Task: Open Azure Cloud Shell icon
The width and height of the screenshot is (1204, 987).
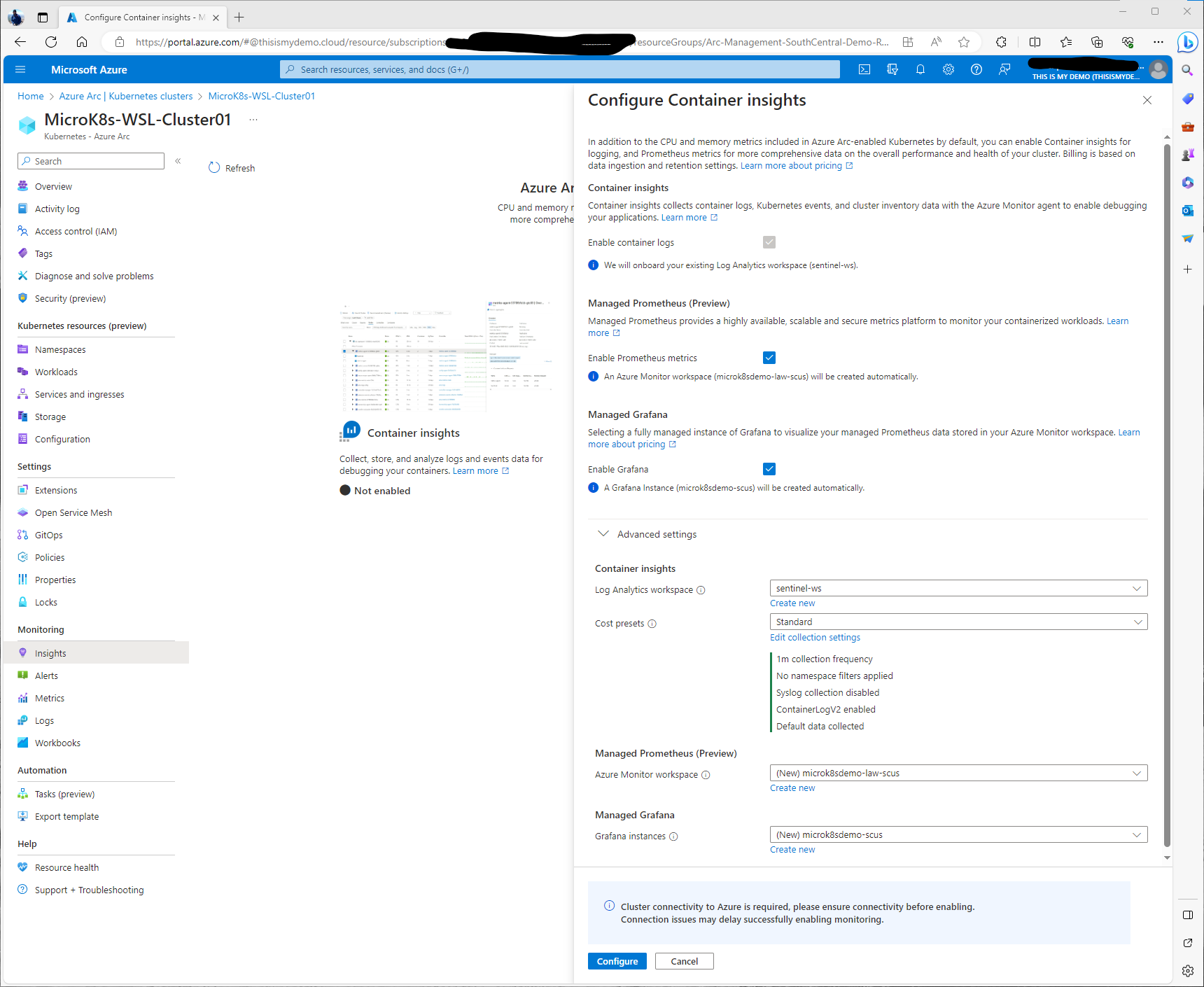Action: pos(864,69)
